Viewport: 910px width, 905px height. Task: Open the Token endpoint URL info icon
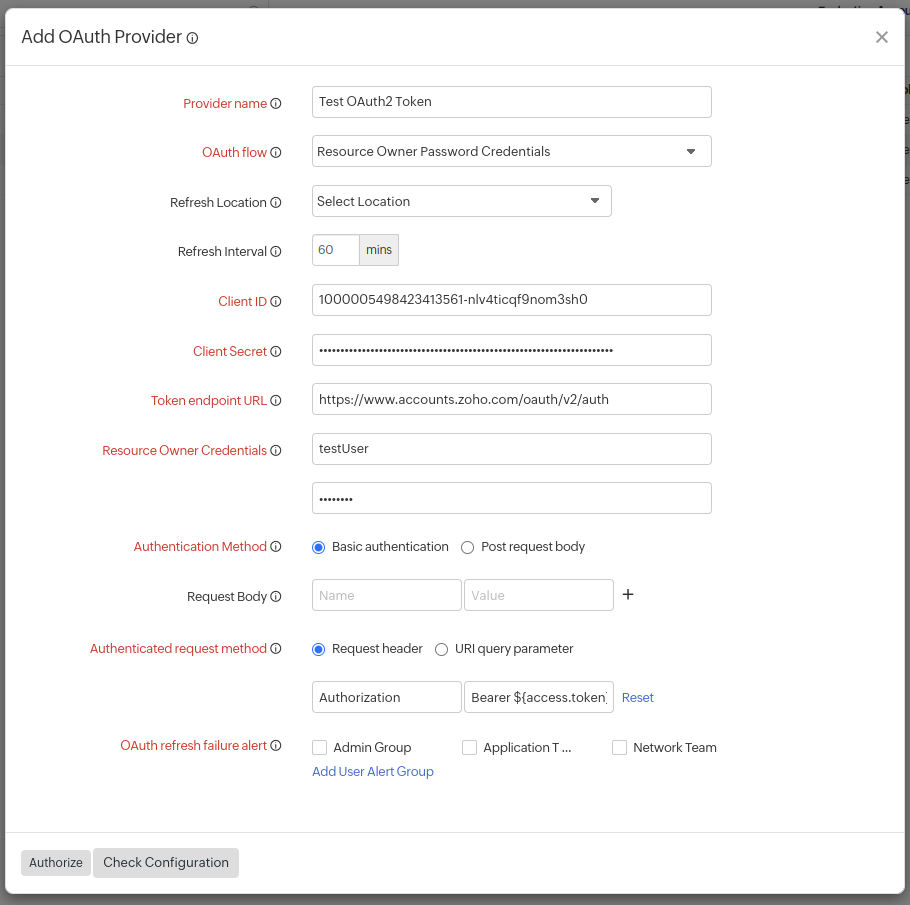click(278, 400)
